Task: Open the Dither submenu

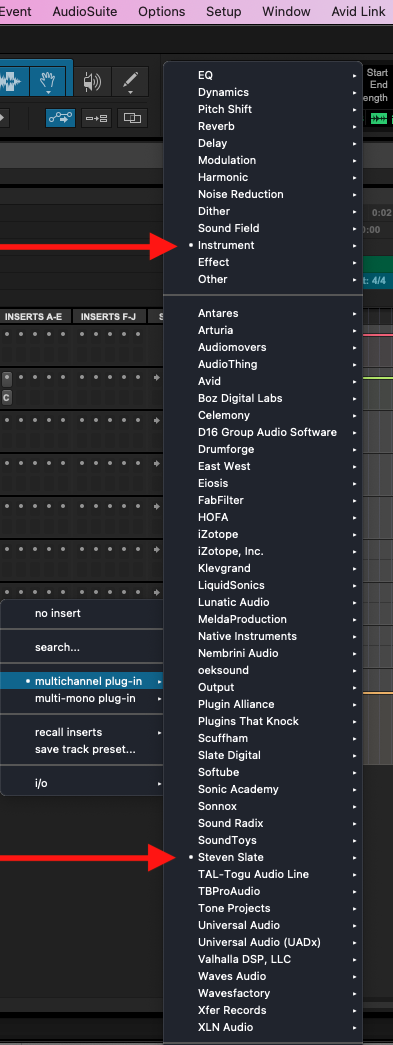Action: [263, 211]
